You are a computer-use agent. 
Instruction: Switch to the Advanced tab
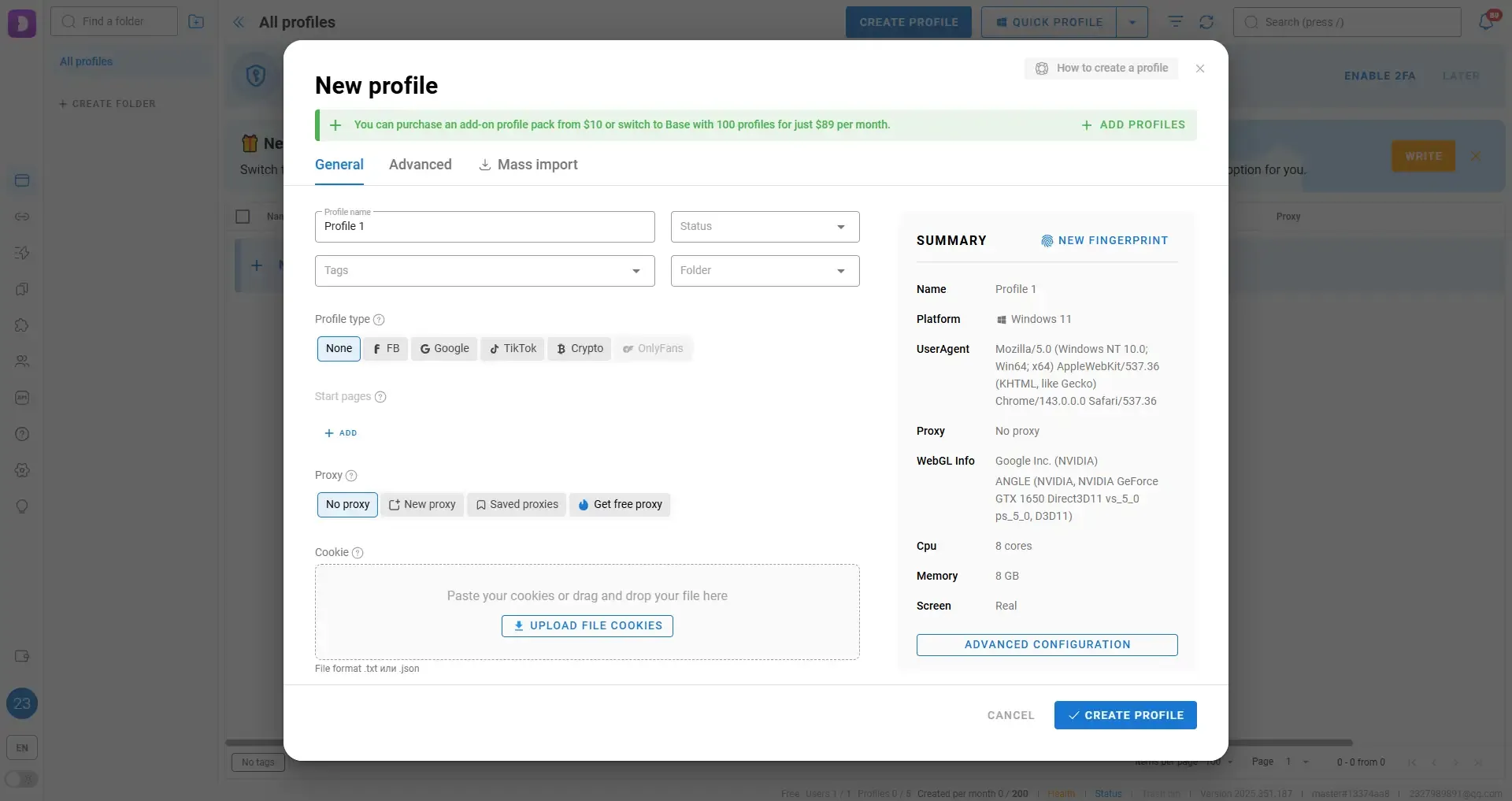tap(420, 165)
